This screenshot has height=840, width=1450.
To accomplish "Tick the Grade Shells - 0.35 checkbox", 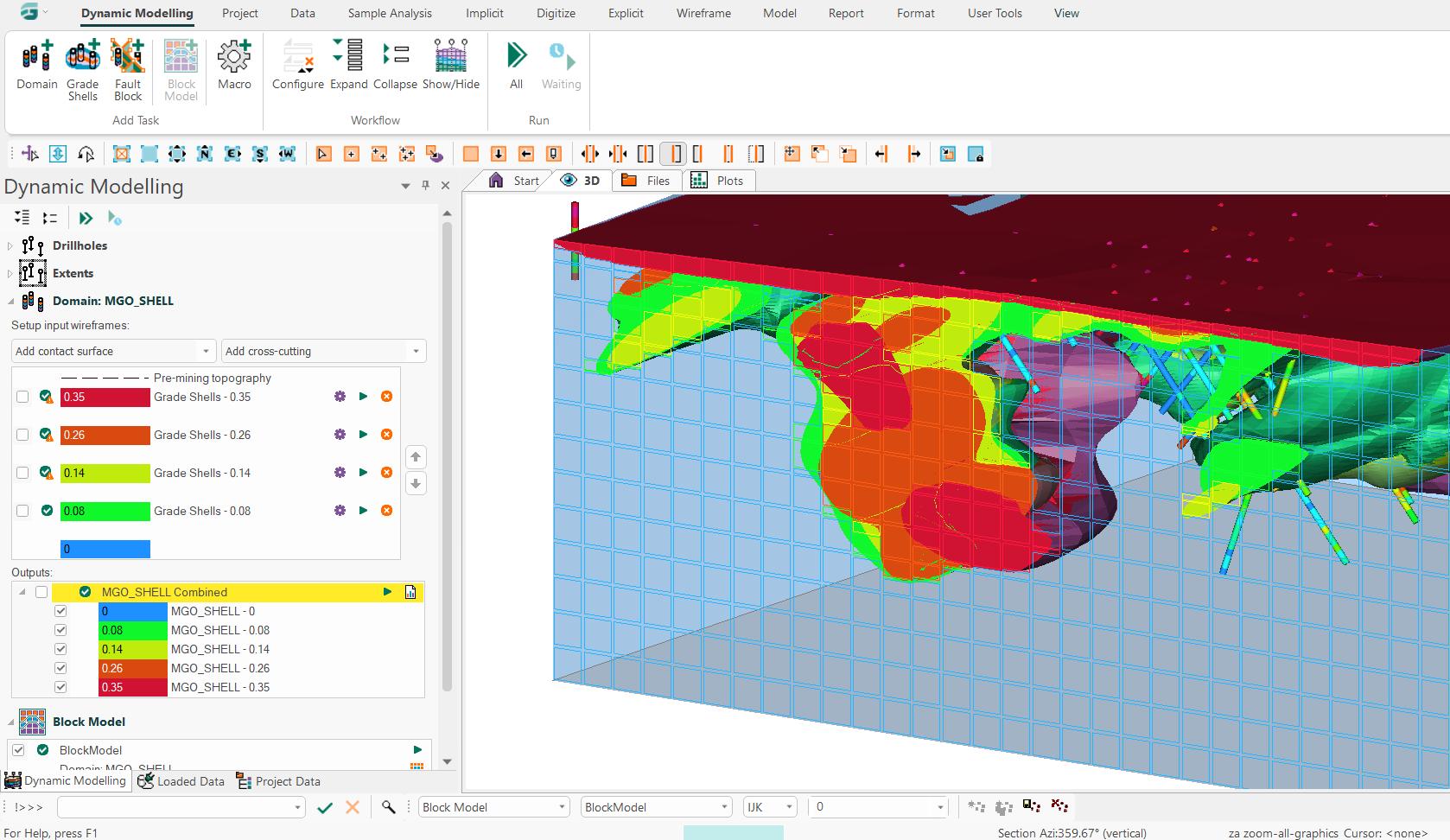I will (x=22, y=397).
